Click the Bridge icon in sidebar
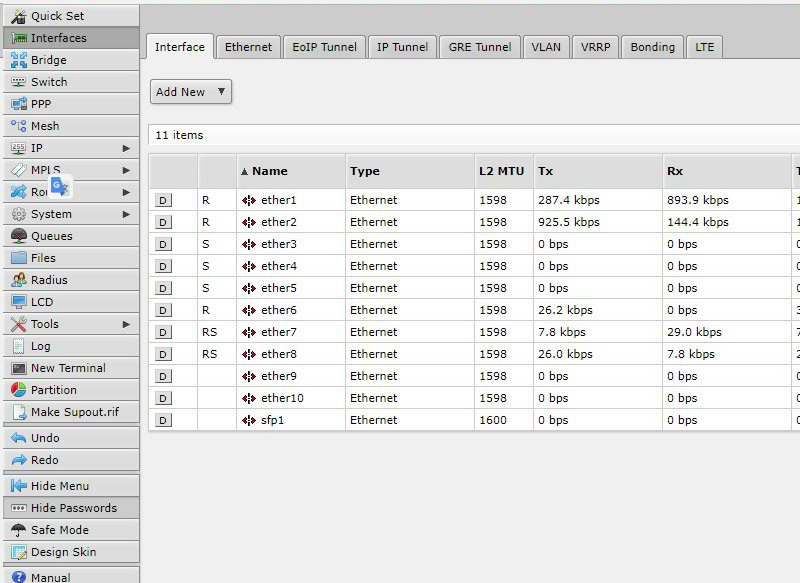 coord(18,60)
